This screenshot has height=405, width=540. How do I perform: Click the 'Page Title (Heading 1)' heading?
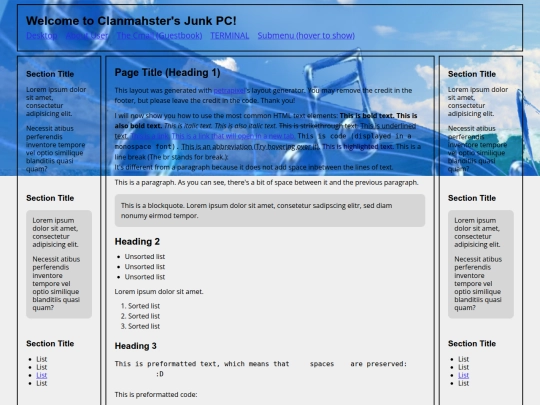tap(167, 72)
